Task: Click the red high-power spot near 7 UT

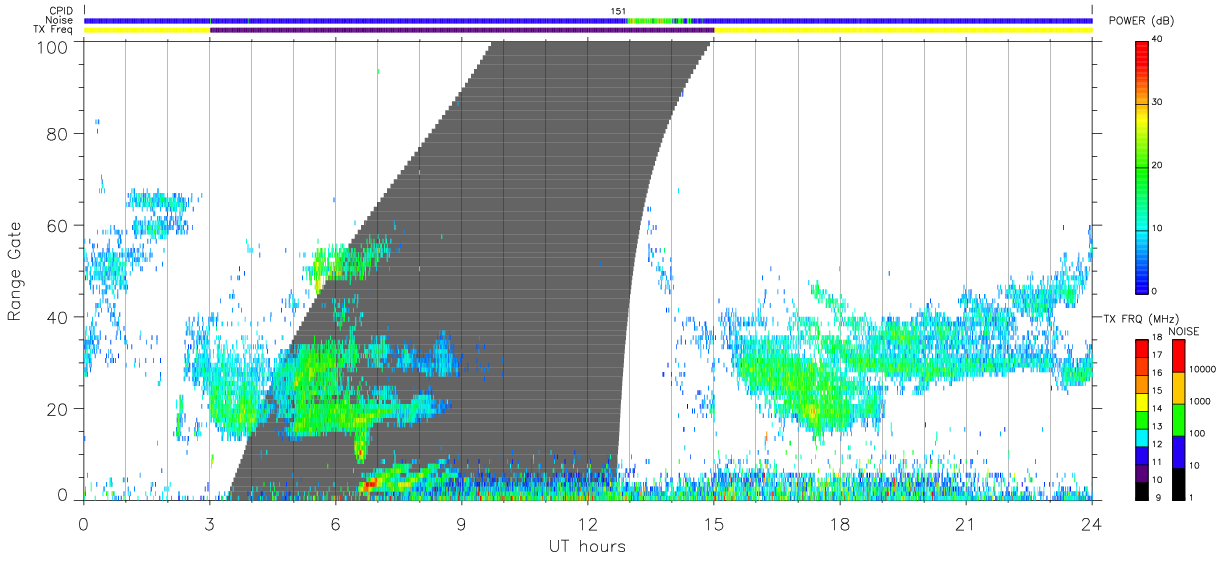Action: pos(369,484)
